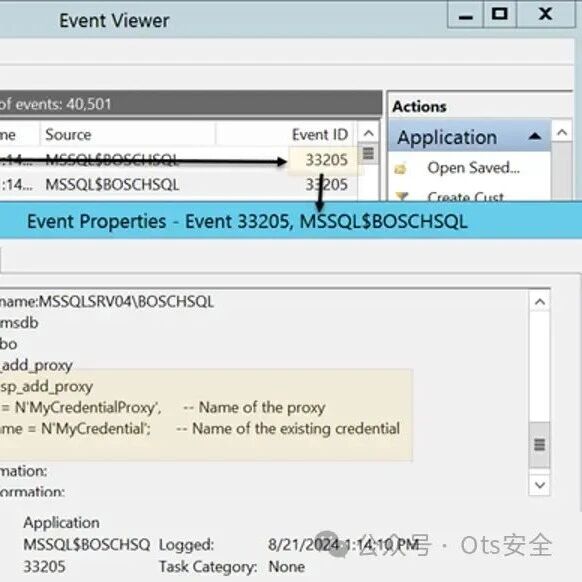Click the Event Properties title bar

(291, 221)
